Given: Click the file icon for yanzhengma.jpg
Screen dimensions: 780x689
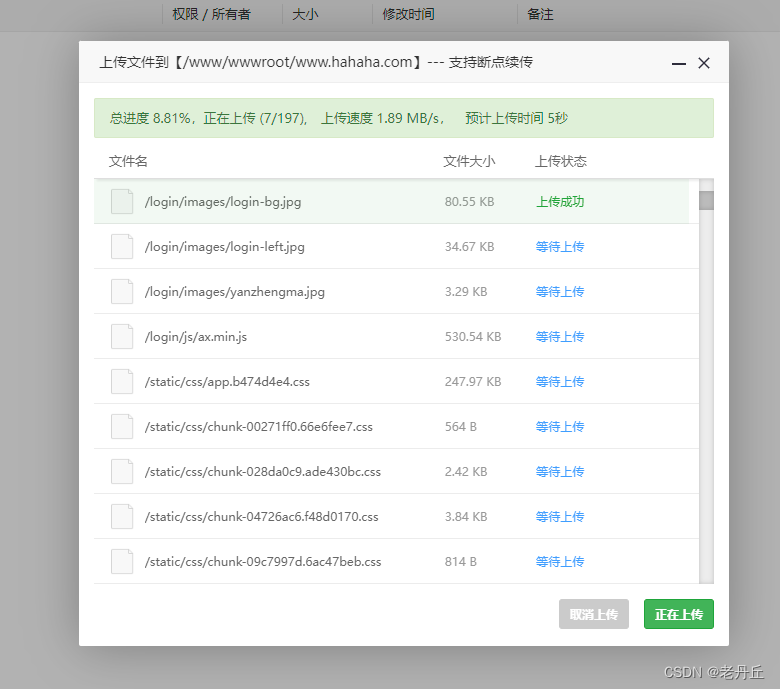Looking at the screenshot, I should [122, 292].
